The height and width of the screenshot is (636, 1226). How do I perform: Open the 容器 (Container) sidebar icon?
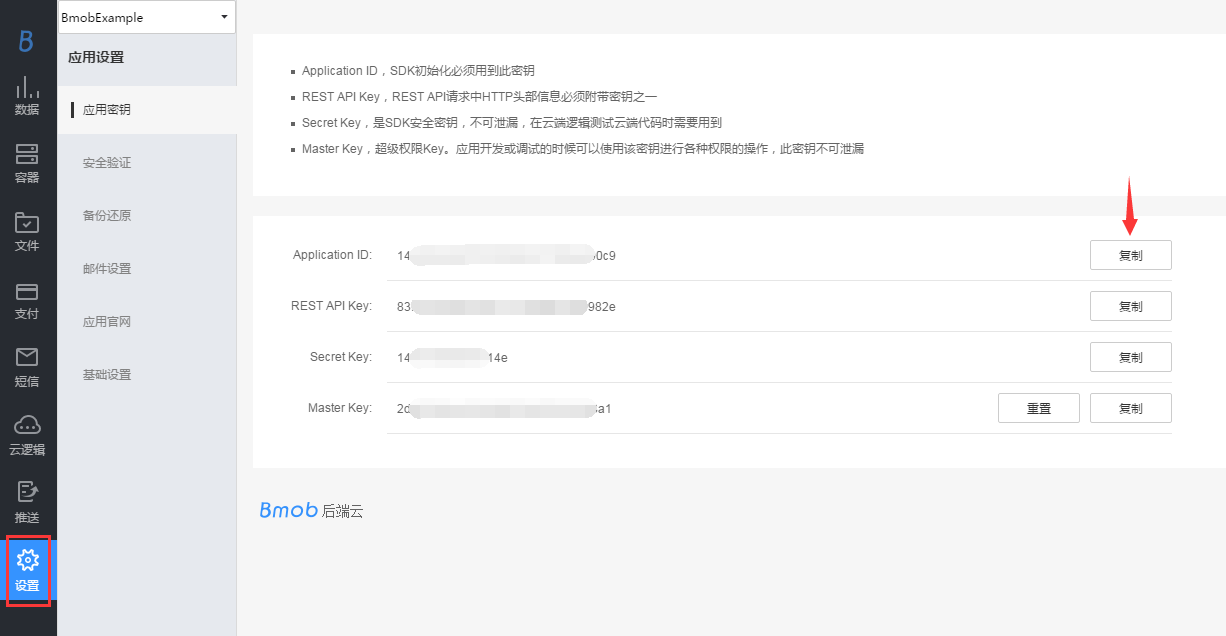[27, 163]
